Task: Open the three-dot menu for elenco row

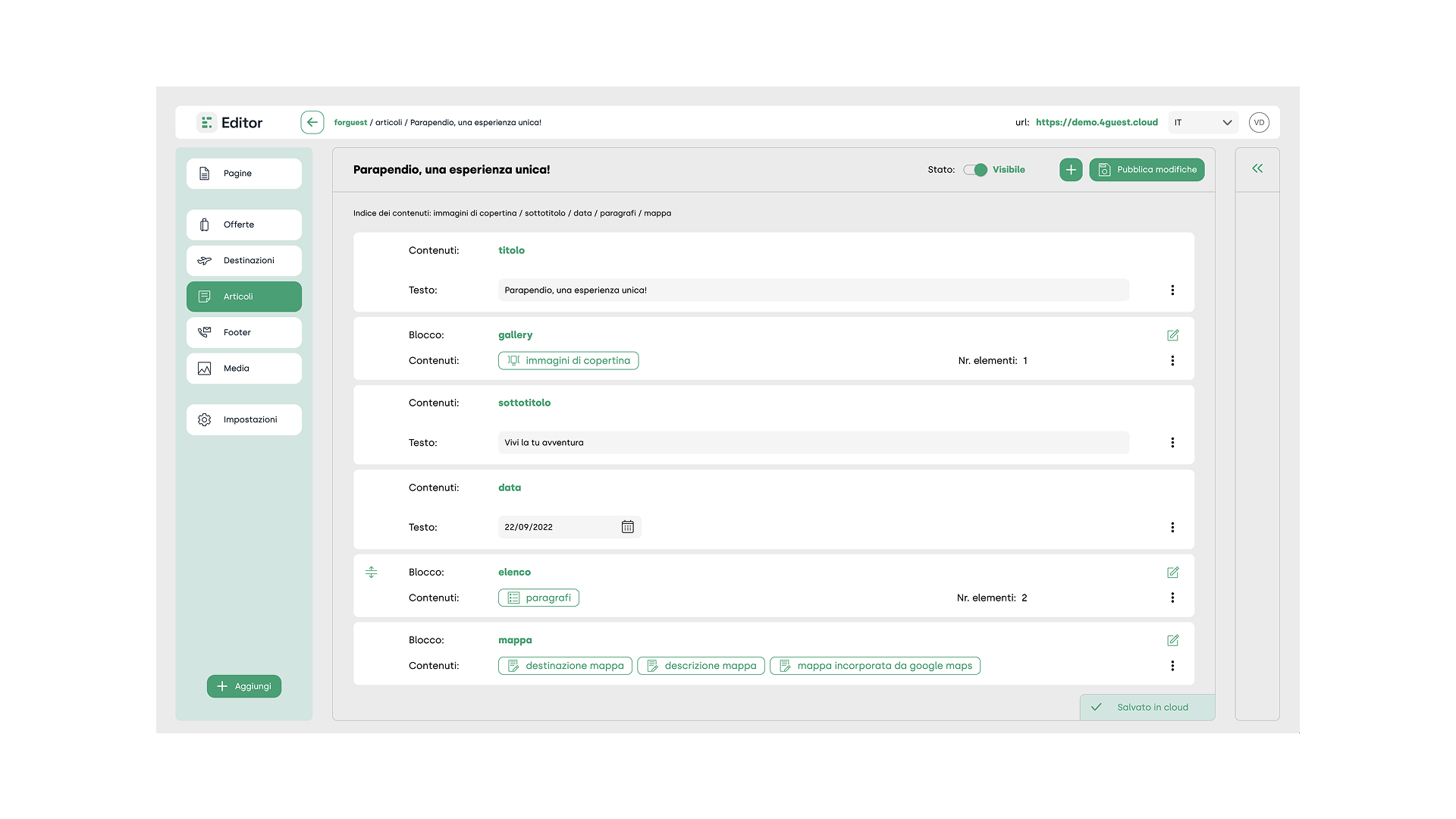Action: 1172,598
